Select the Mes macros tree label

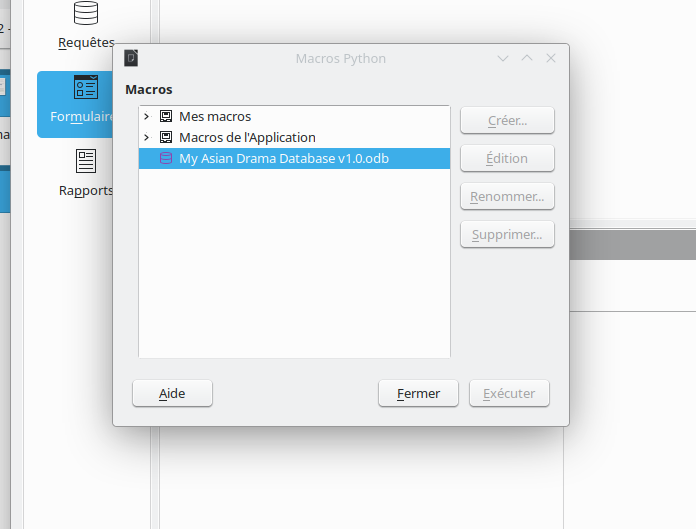tap(215, 116)
